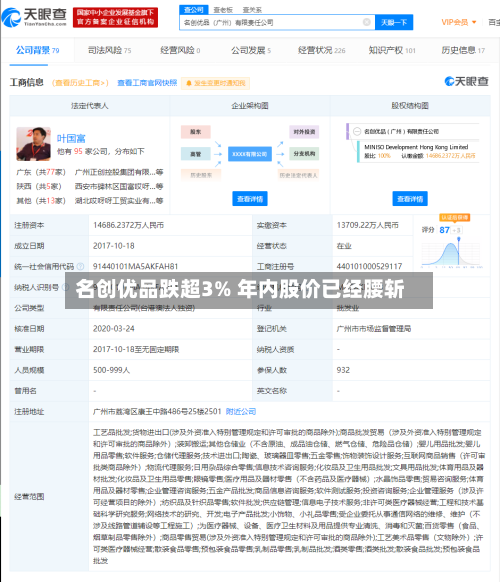Screen dimensions: 500x582
Task: Select registration number 440101000529117
Action: pos(369,266)
